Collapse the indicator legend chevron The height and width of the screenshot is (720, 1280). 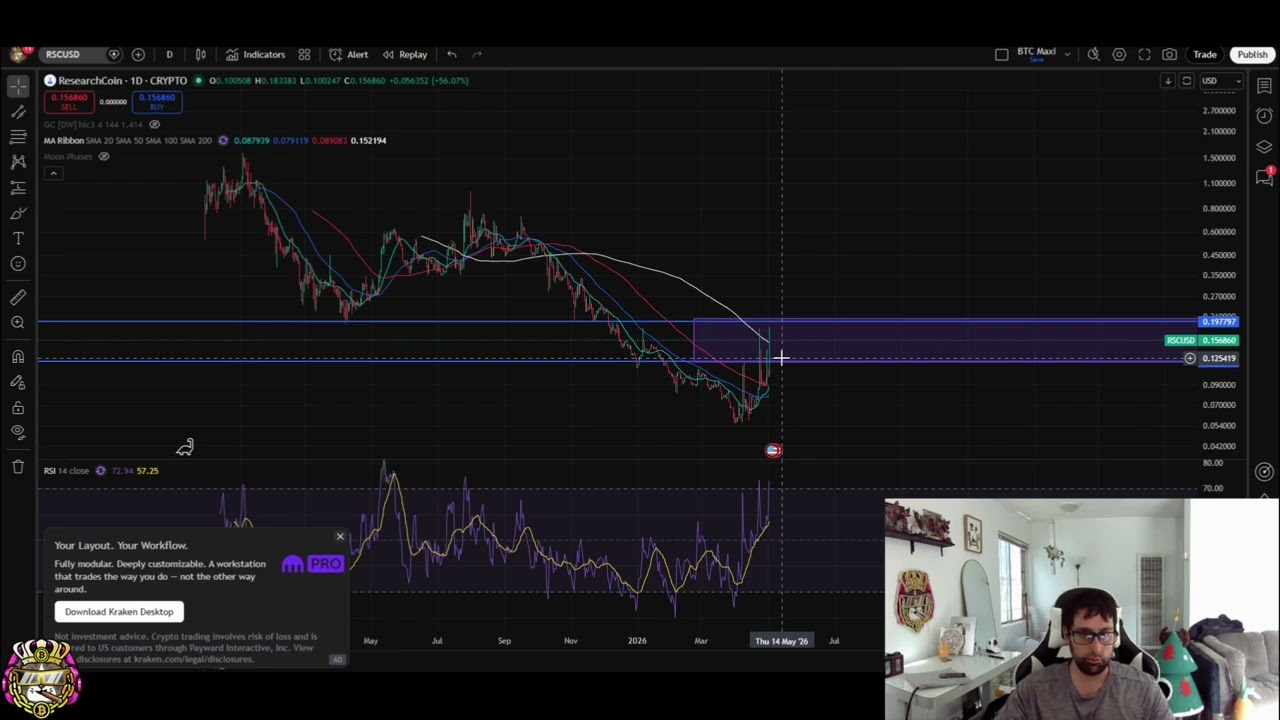[x=53, y=173]
